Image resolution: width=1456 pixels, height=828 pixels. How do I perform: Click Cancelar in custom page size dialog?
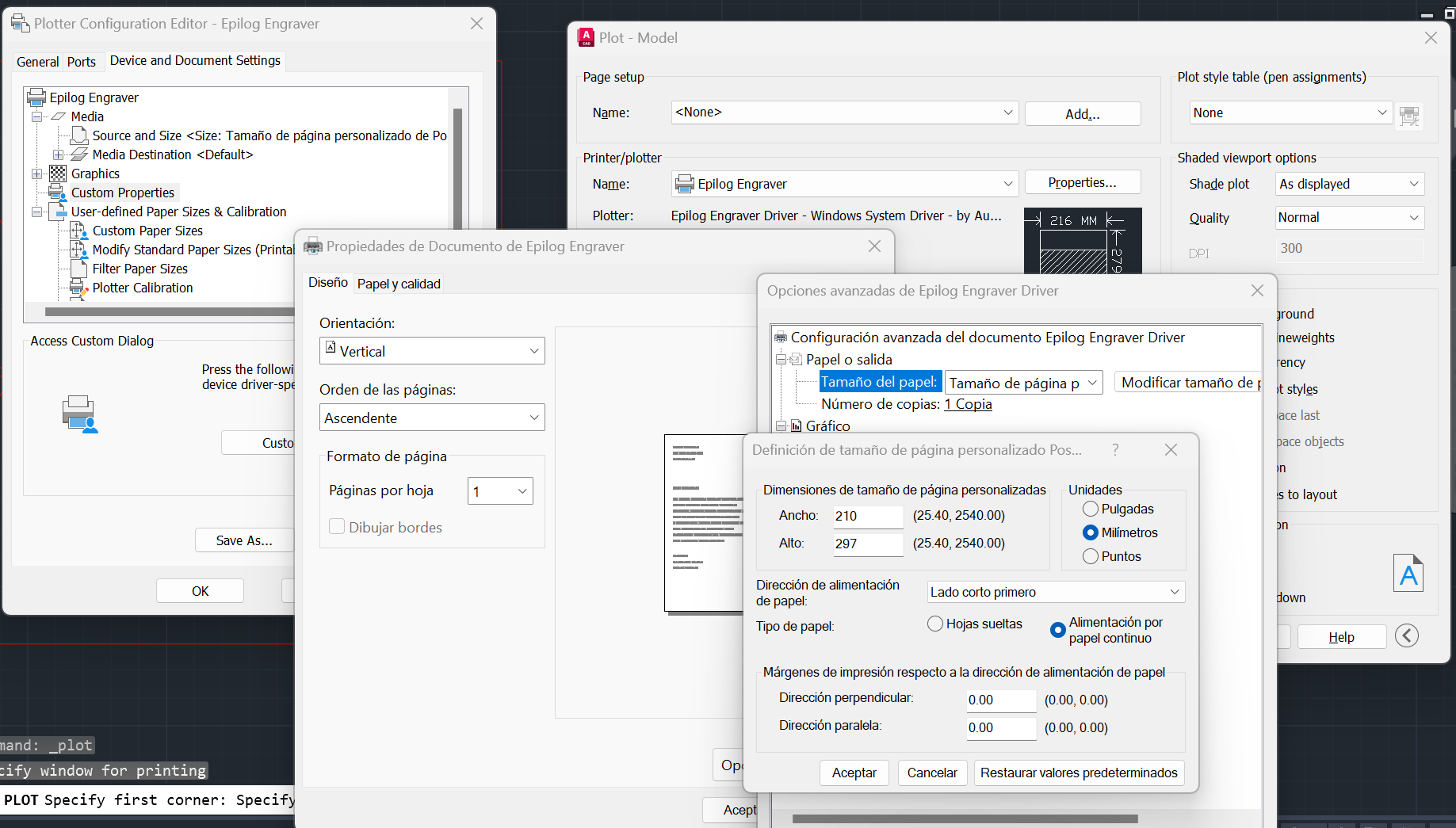(x=932, y=773)
